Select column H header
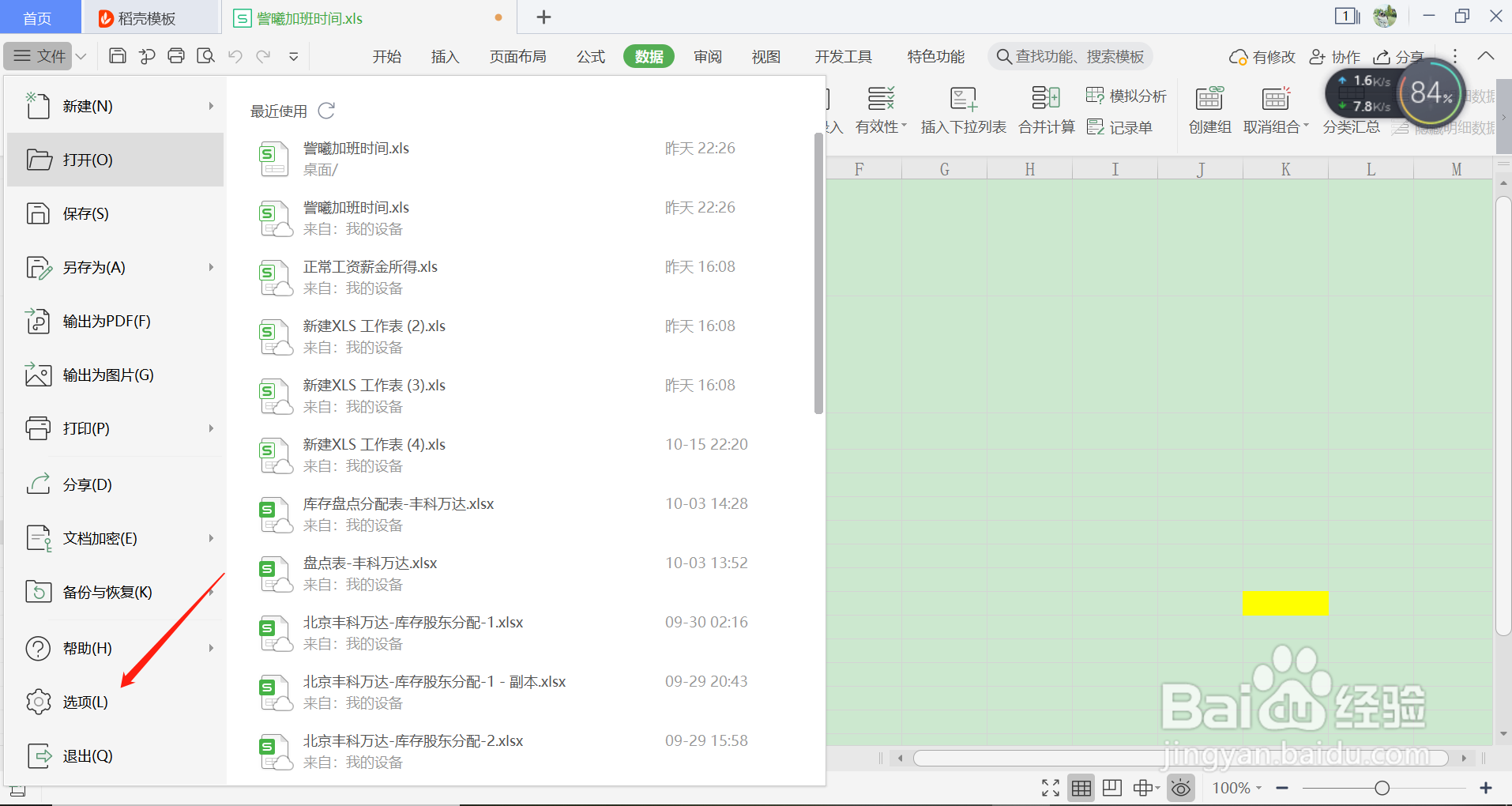Screen dimensions: 1512x806 (1029, 169)
